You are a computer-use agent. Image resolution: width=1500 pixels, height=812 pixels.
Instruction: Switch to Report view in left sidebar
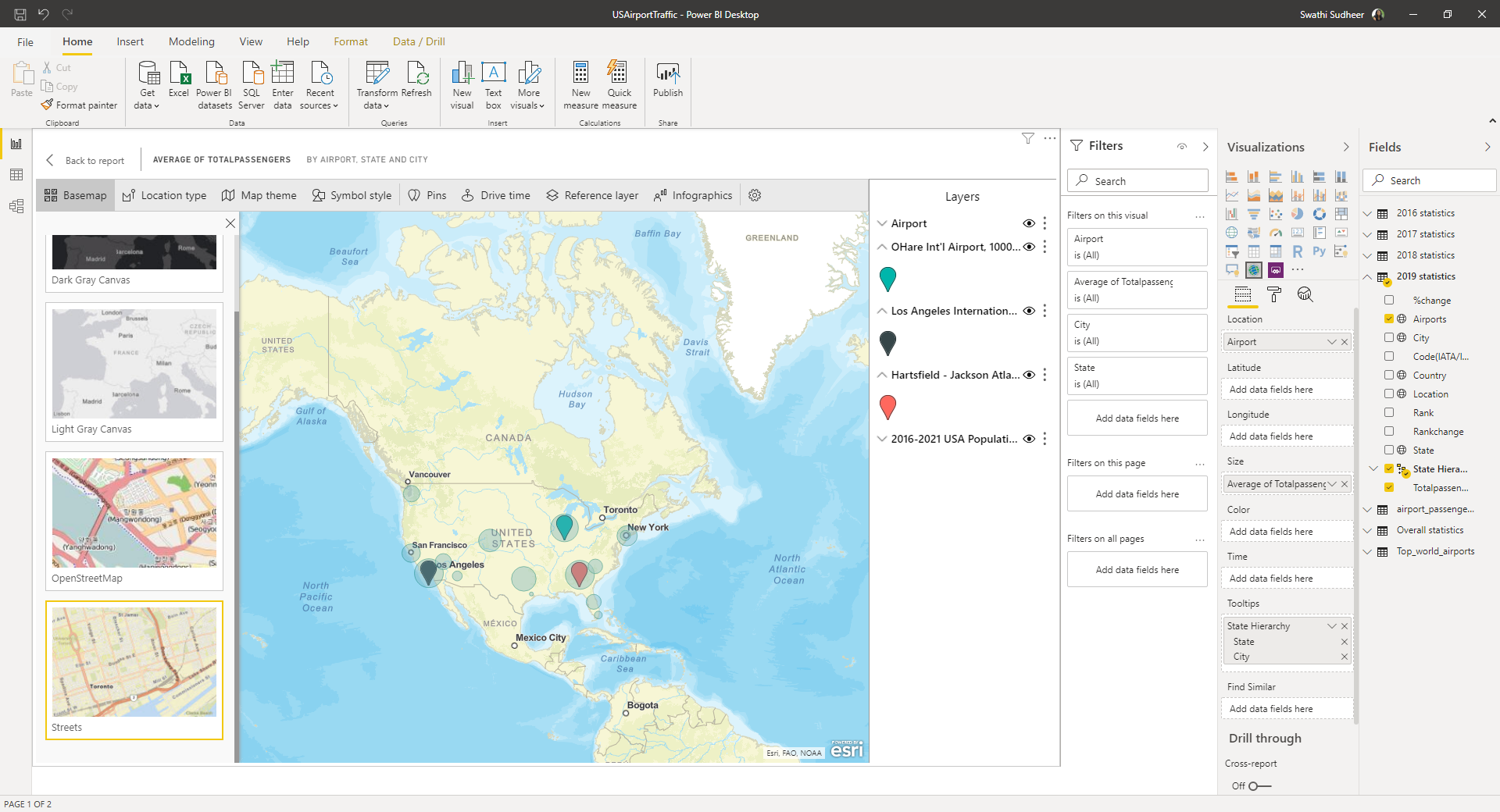(x=16, y=144)
